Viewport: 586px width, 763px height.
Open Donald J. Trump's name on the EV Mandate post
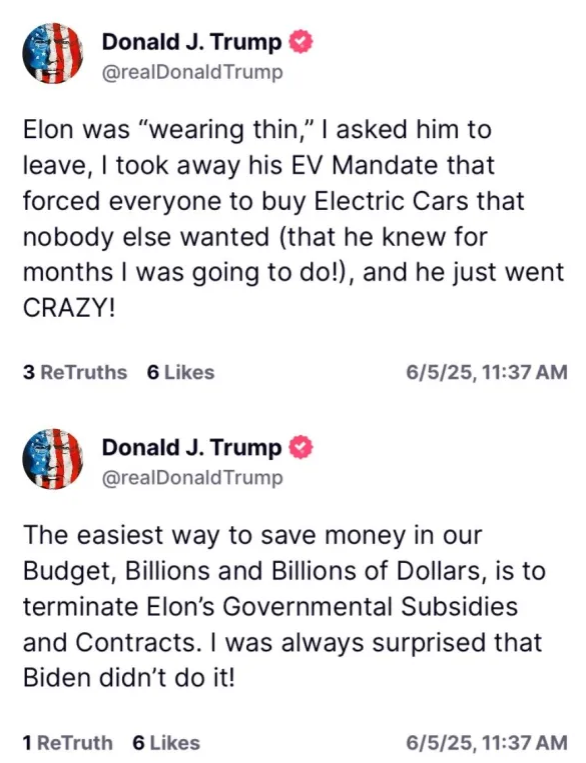pos(192,42)
